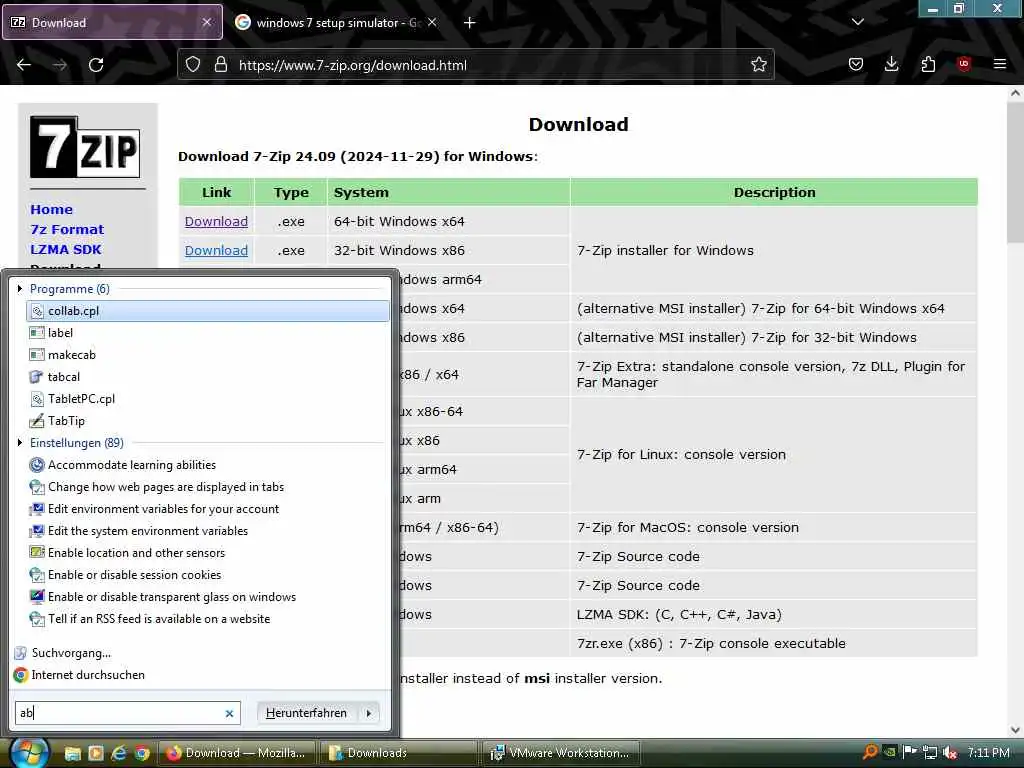
Task: Open Enable or disable session cookies
Action: pyautogui.click(x=208, y=575)
